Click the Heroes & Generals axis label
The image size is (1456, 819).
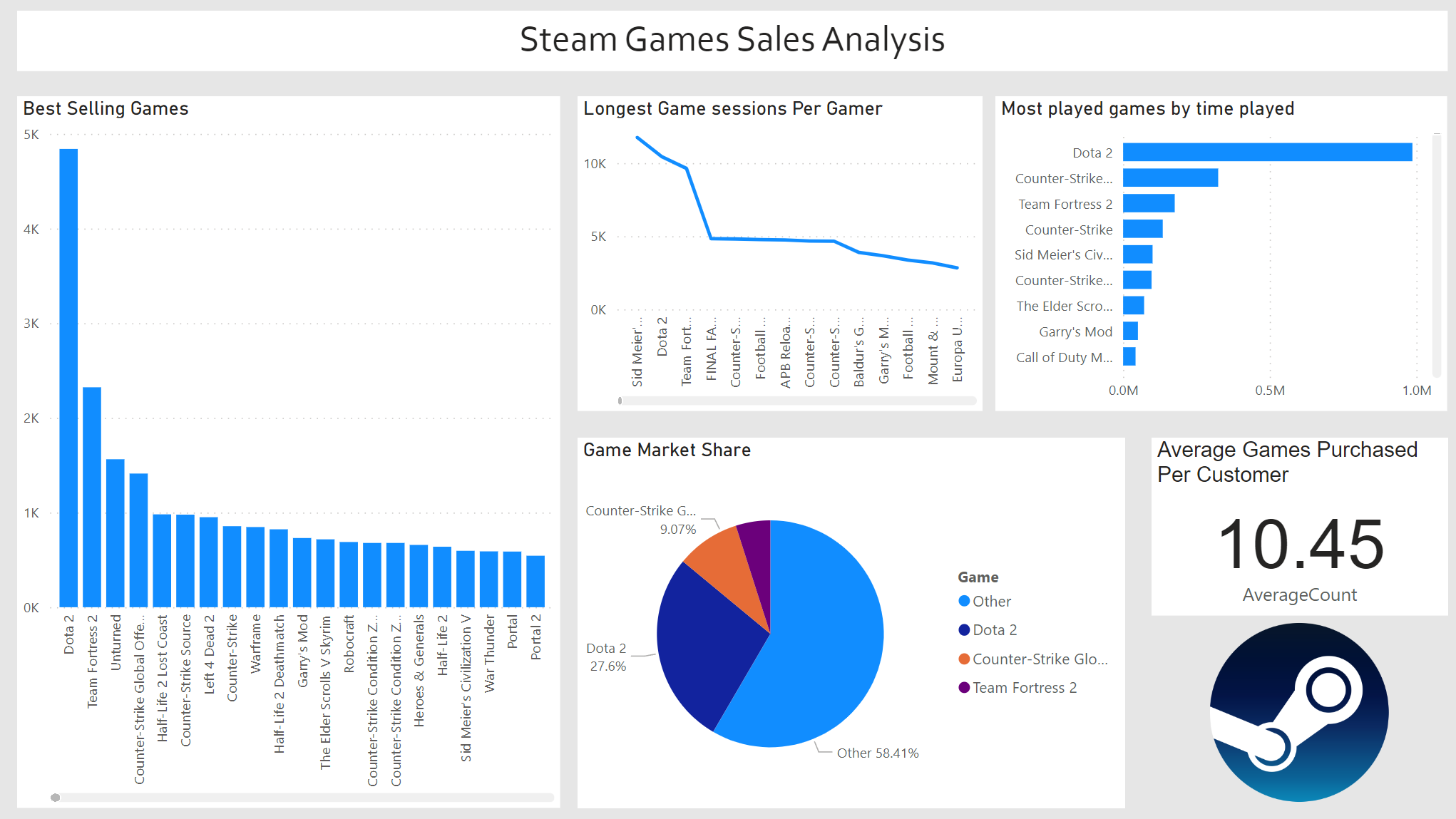click(x=419, y=671)
